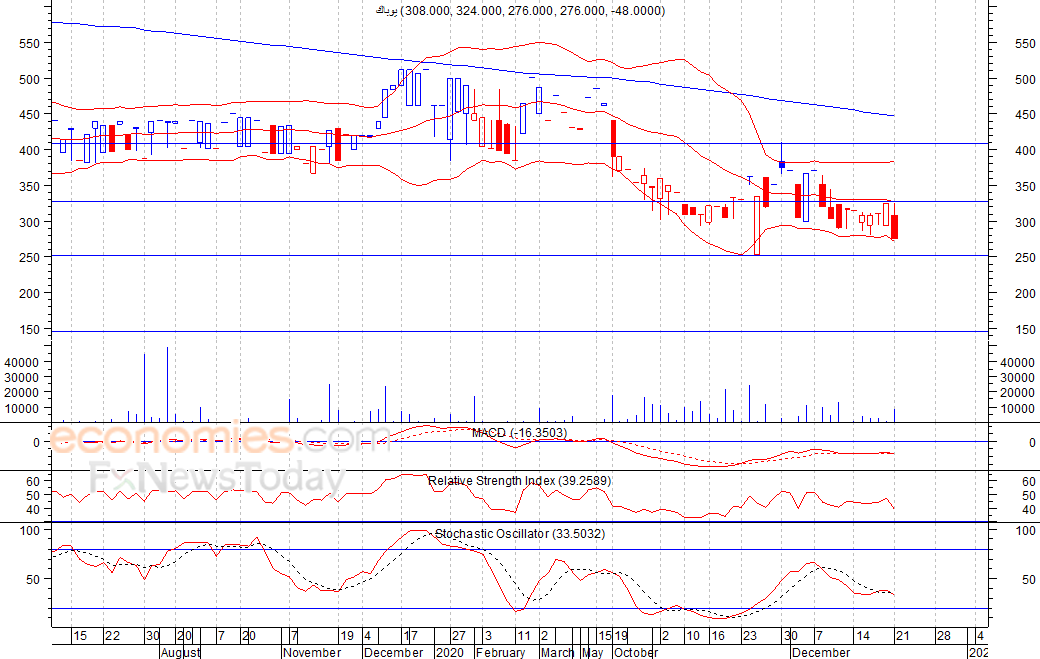
Task: Click 500 on the left price axis
Action: click(x=30, y=80)
